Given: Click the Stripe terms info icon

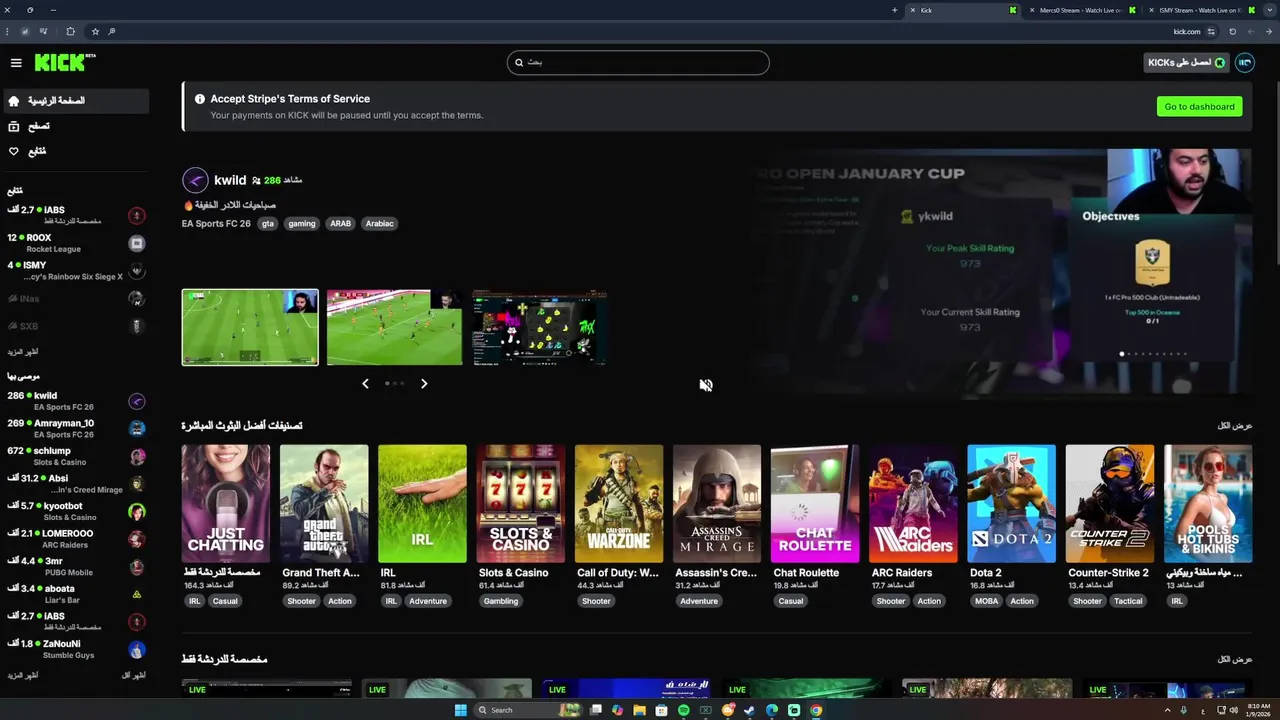Looking at the screenshot, I should tap(200, 99).
